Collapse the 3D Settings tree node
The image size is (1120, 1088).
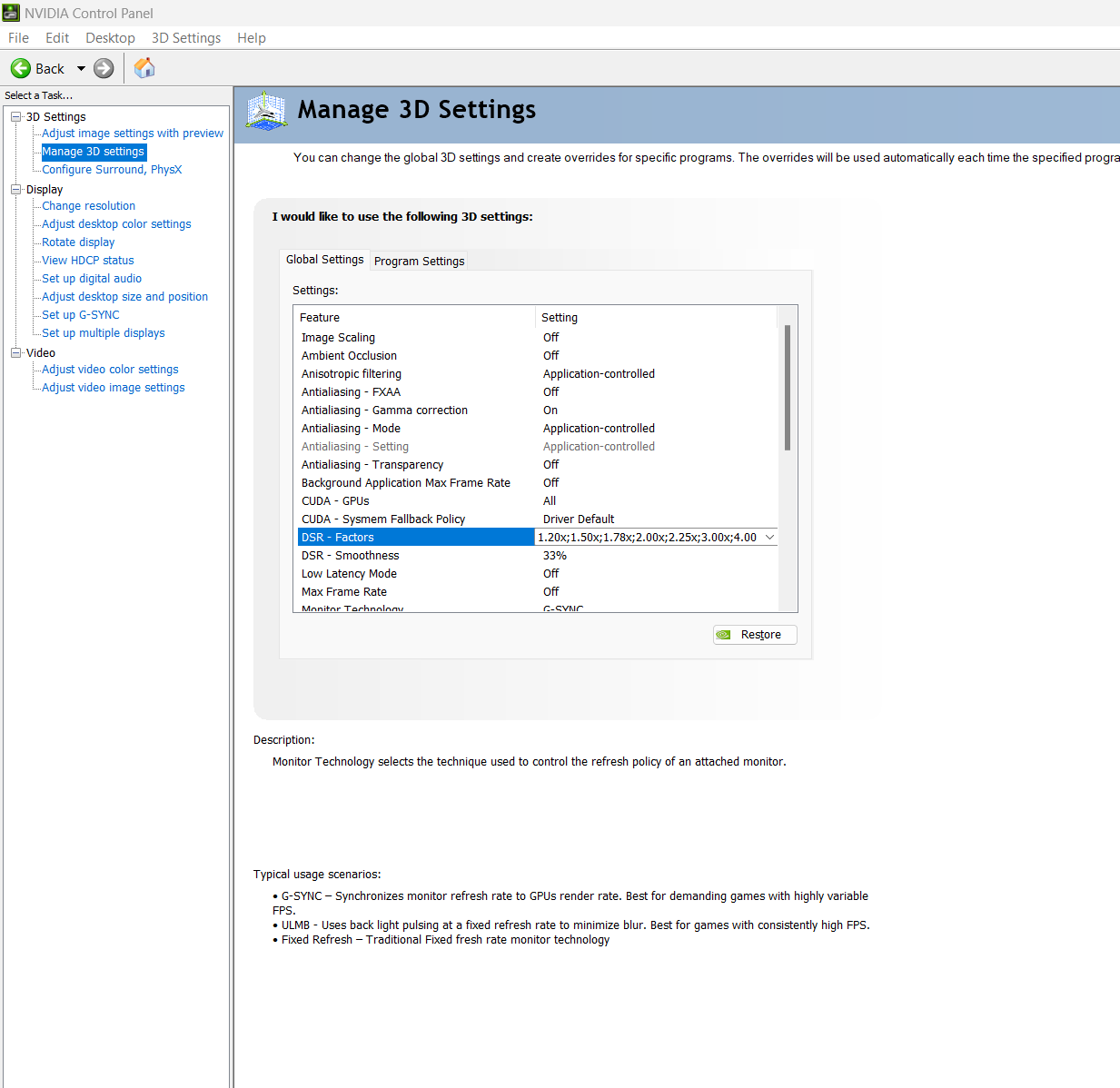[x=15, y=116]
